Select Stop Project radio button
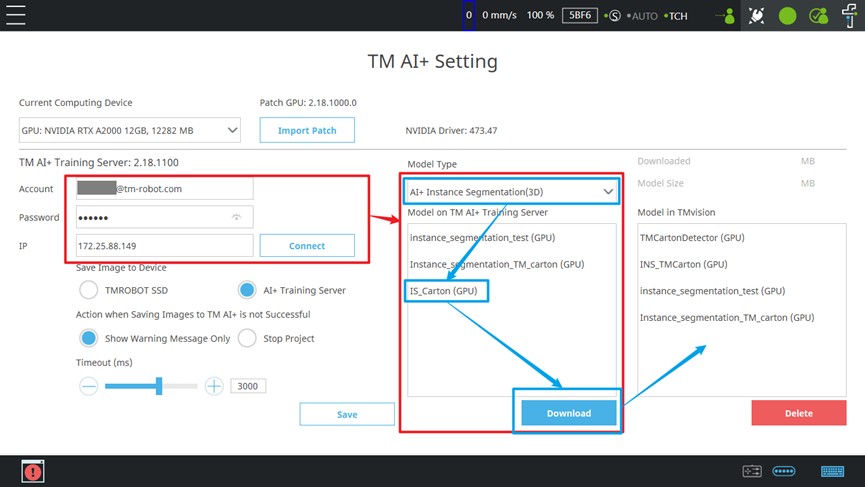The image size is (865, 487). [247, 338]
